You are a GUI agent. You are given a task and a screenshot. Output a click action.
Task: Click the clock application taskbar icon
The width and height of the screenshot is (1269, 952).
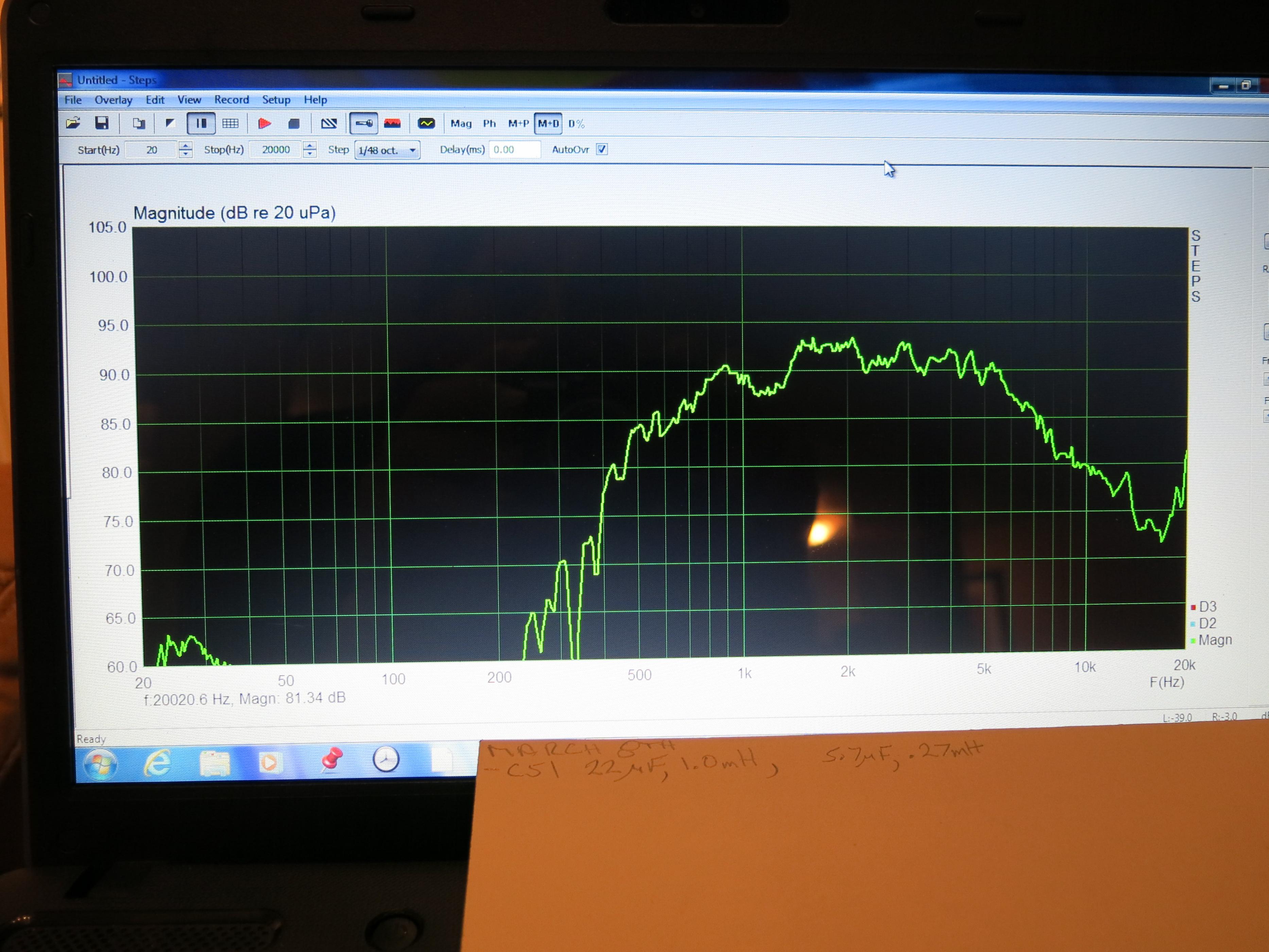pos(385,759)
